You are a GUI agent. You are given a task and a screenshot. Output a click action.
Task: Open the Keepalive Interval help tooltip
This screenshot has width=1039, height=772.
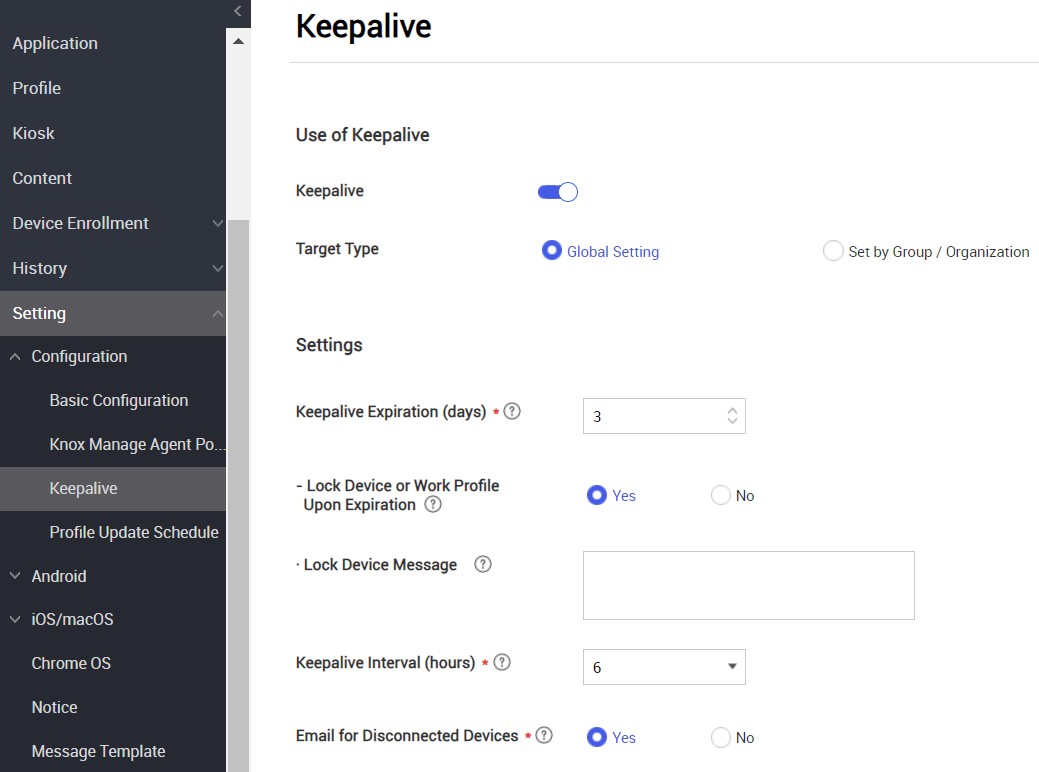click(502, 662)
